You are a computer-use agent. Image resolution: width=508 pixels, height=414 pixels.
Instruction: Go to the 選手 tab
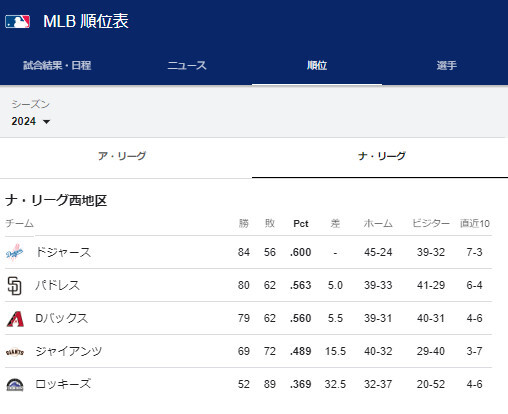click(446, 65)
